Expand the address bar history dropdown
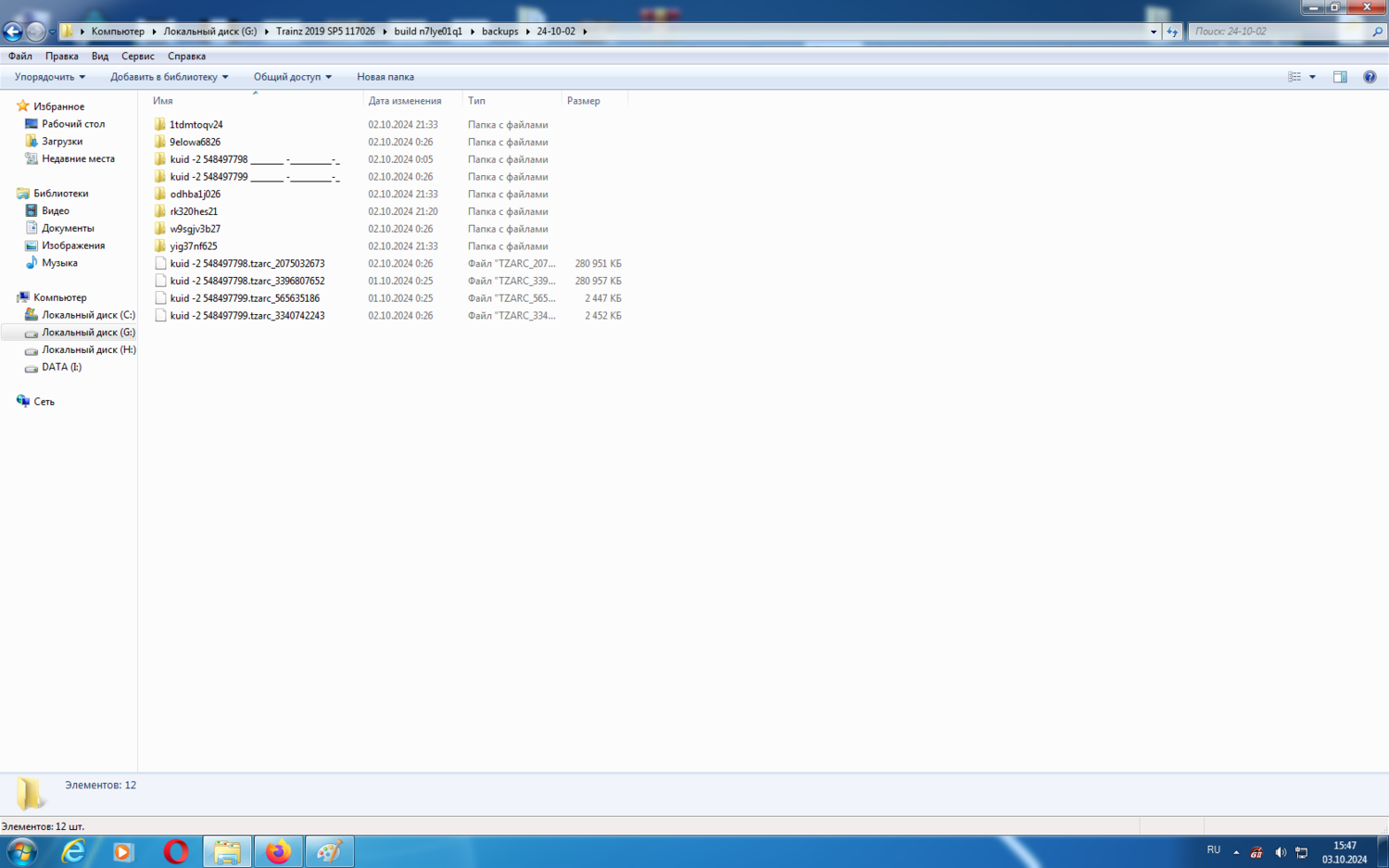The image size is (1389, 868). coord(1154,31)
